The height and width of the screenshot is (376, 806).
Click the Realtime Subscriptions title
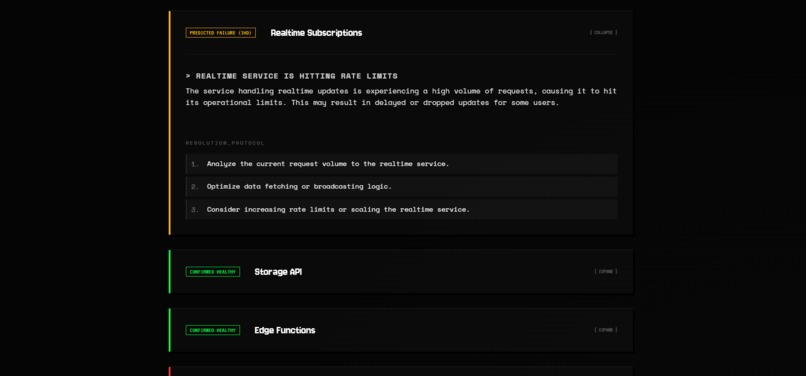click(x=316, y=33)
